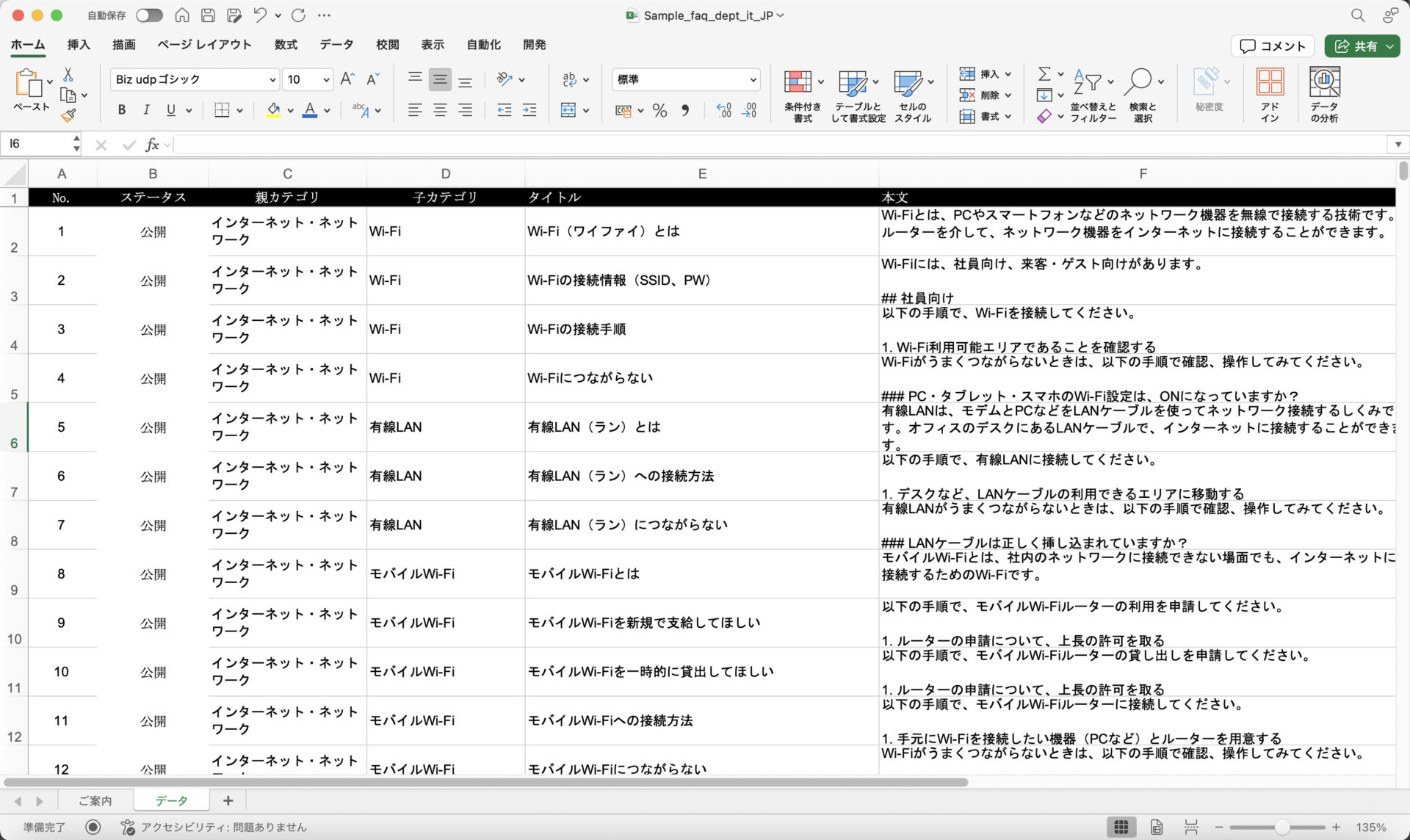The image size is (1410, 840).
Task: Open the 校閲 ribbon tab
Action: (x=387, y=45)
